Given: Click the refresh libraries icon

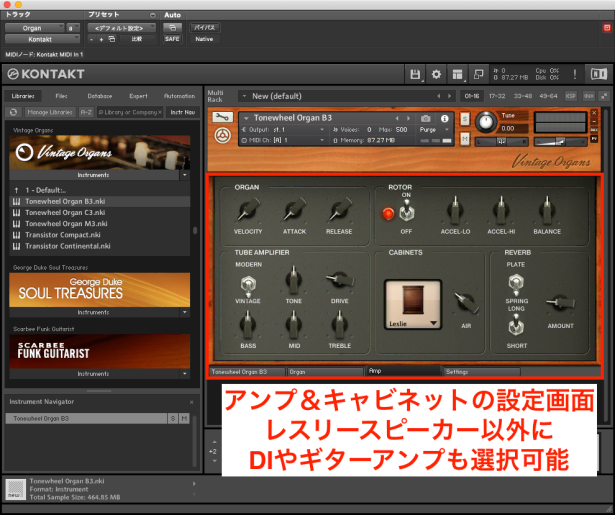Looking at the screenshot, I should (13, 112).
